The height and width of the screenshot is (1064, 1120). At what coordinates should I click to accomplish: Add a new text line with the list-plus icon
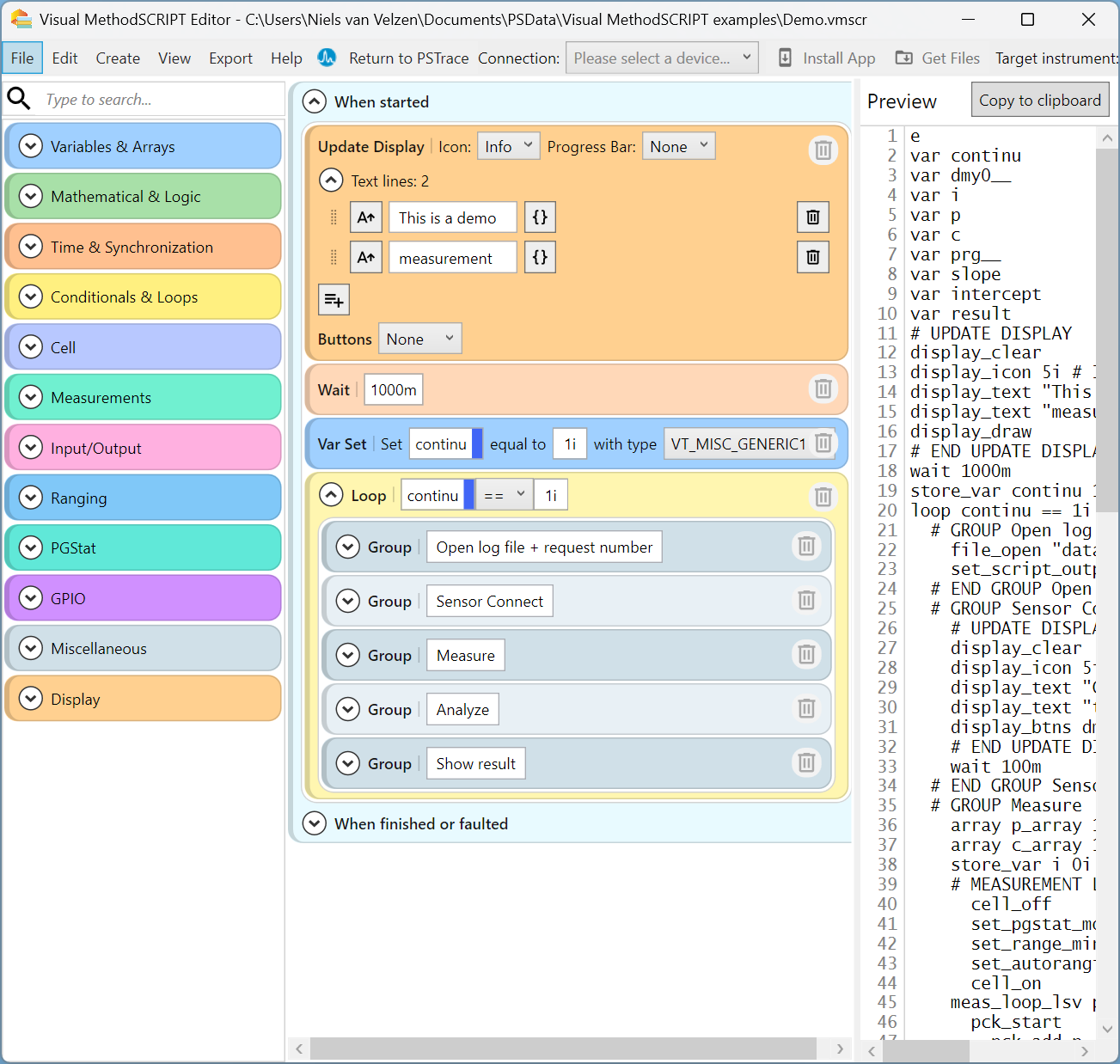334,299
